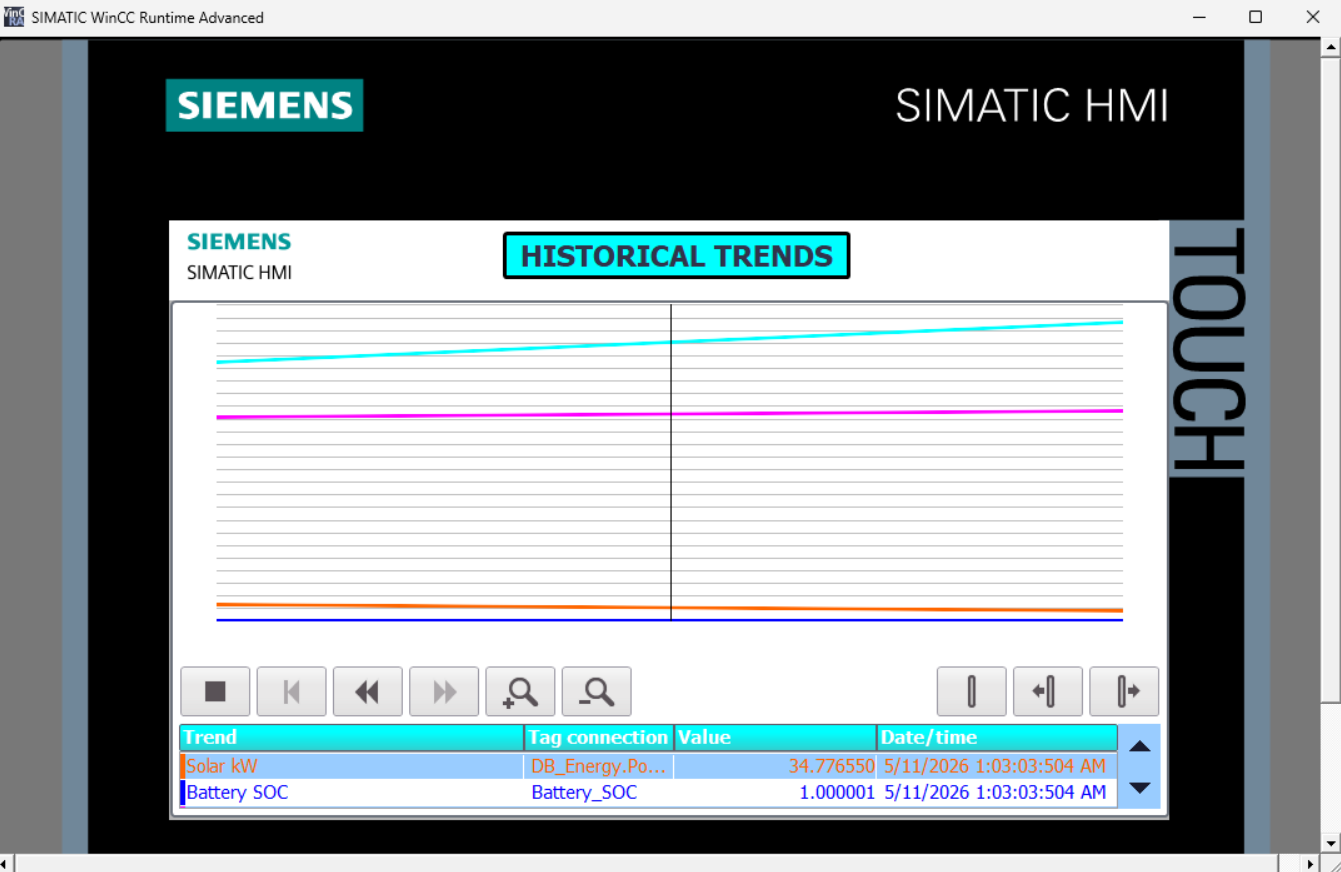1341x872 pixels.
Task: Zoom in on the trend time axis
Action: point(520,691)
